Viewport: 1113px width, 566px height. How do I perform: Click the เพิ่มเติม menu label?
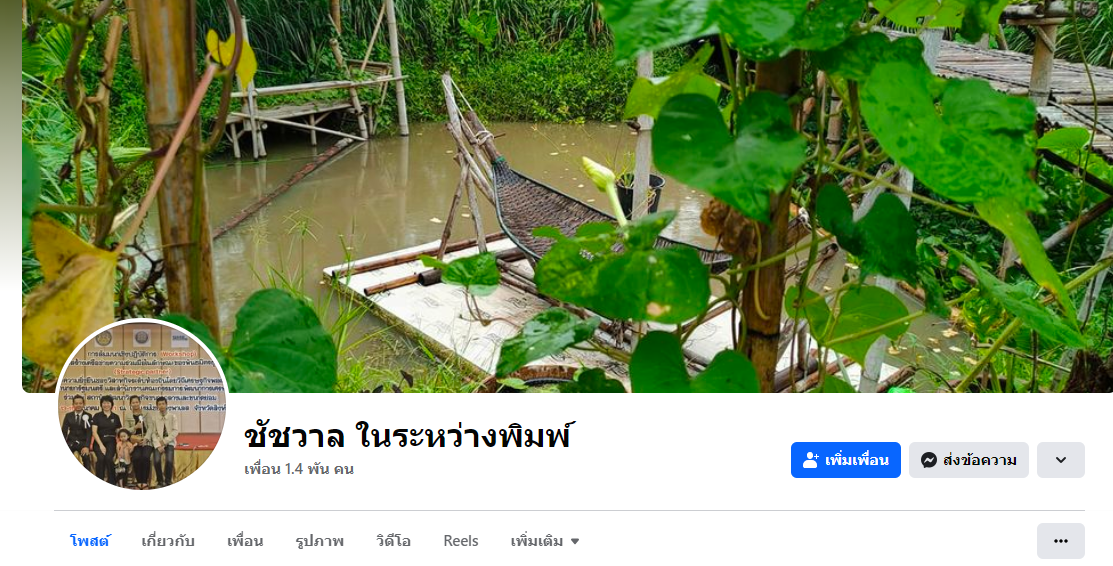coord(537,541)
